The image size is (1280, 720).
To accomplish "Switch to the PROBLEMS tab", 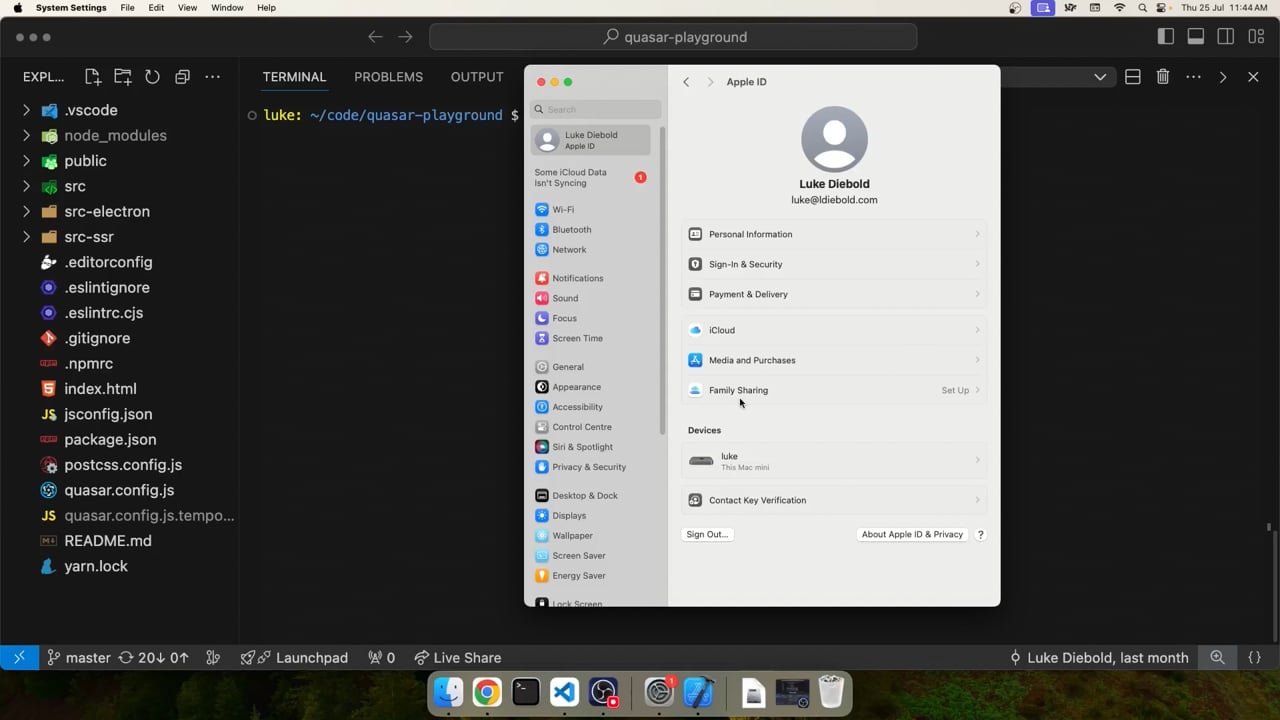I will 388,77.
